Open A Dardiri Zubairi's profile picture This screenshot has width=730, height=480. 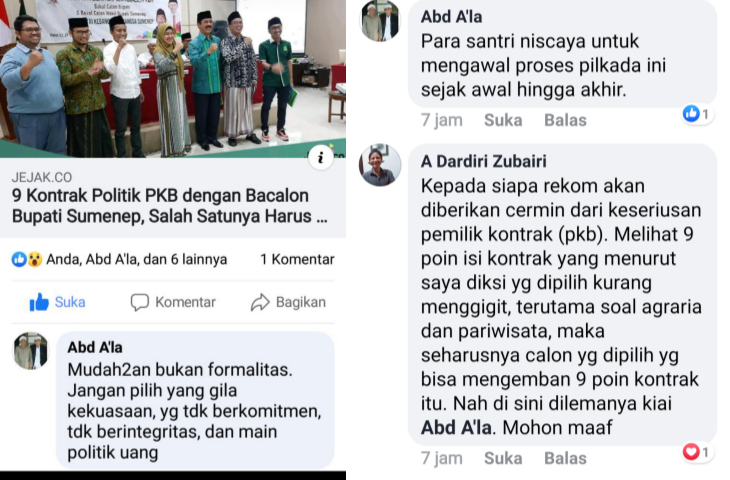click(380, 165)
